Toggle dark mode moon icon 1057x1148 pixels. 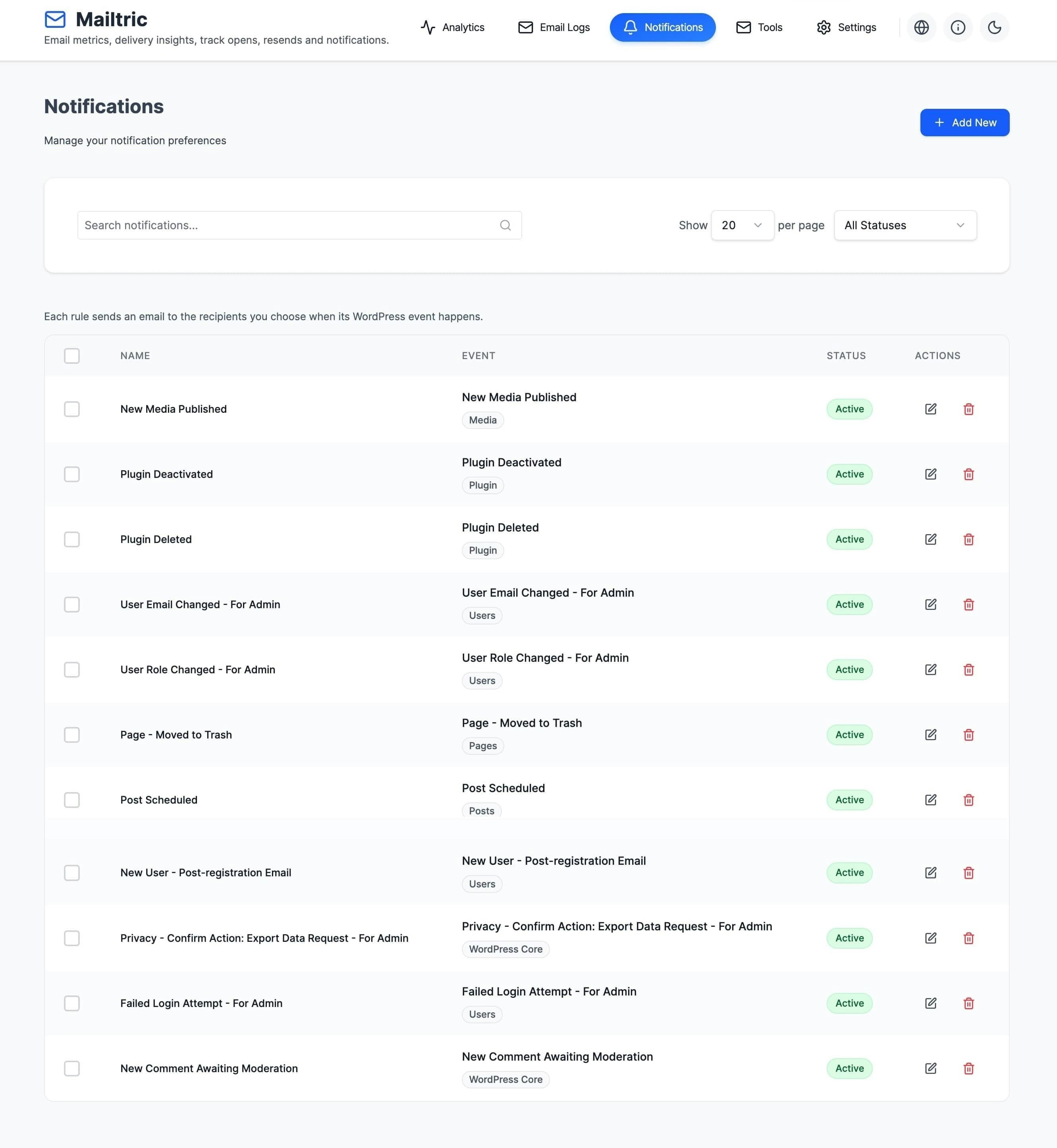tap(994, 27)
